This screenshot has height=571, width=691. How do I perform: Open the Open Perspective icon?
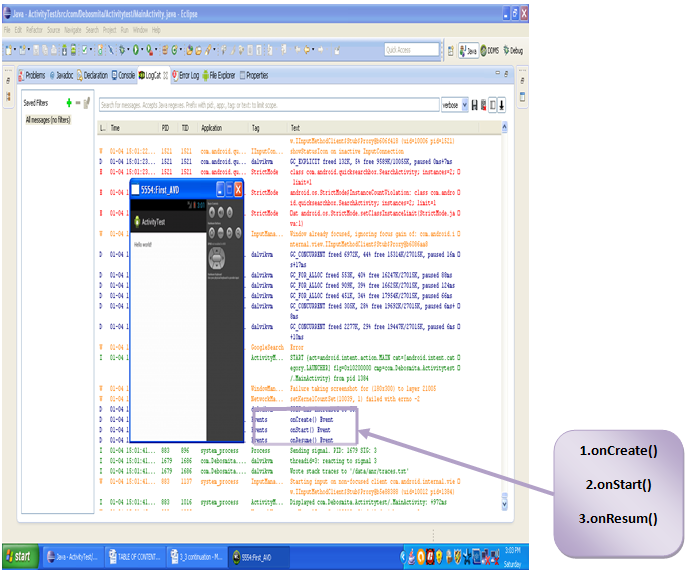tap(450, 51)
